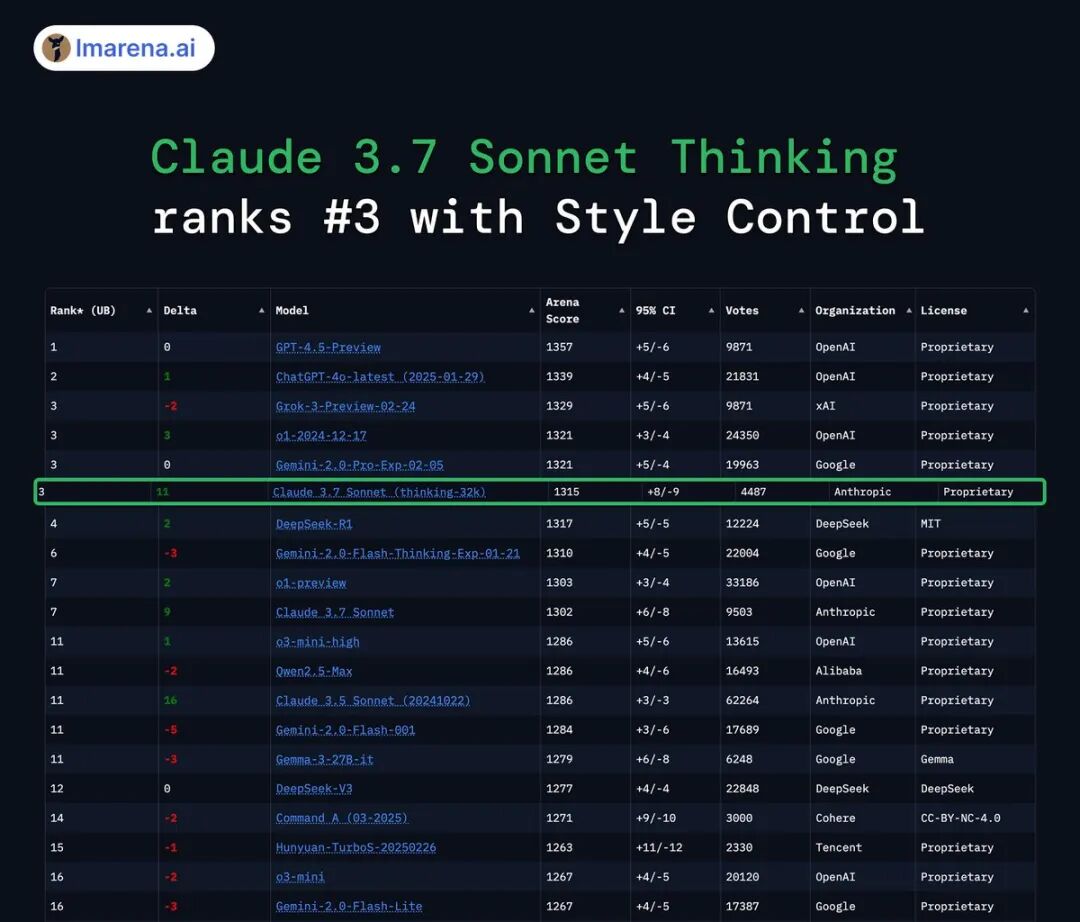The height and width of the screenshot is (922, 1080).
Task: Click the +11/-12 confidence interval cell
Action: click(x=658, y=848)
